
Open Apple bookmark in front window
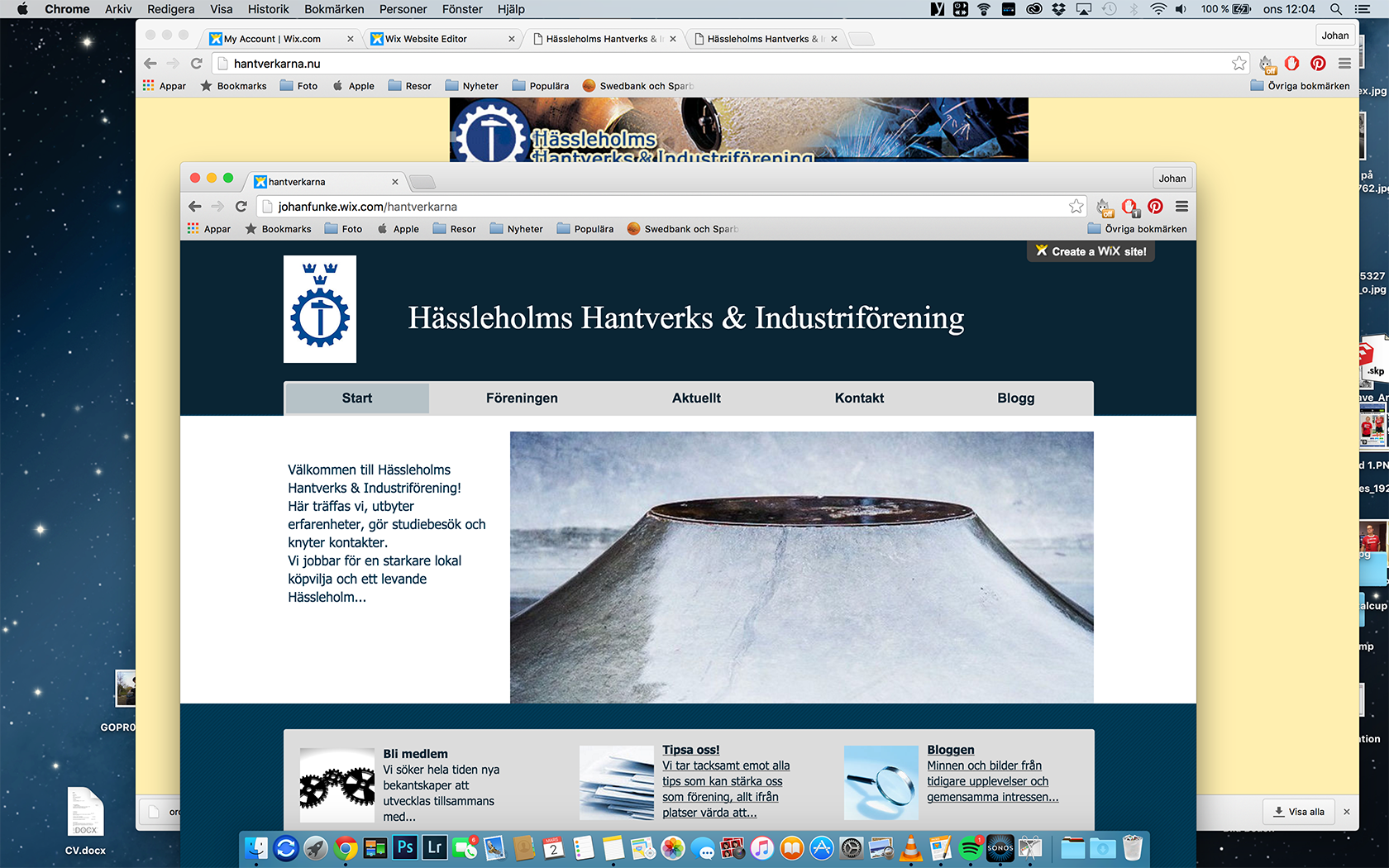[398, 229]
